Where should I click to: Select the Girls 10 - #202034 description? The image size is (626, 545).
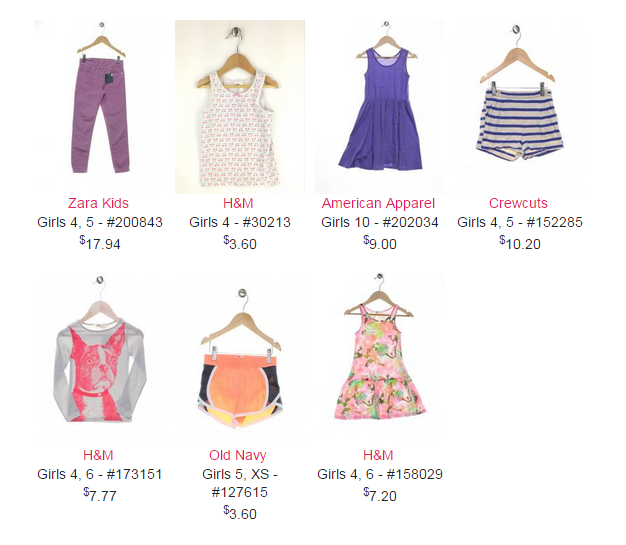tap(380, 222)
